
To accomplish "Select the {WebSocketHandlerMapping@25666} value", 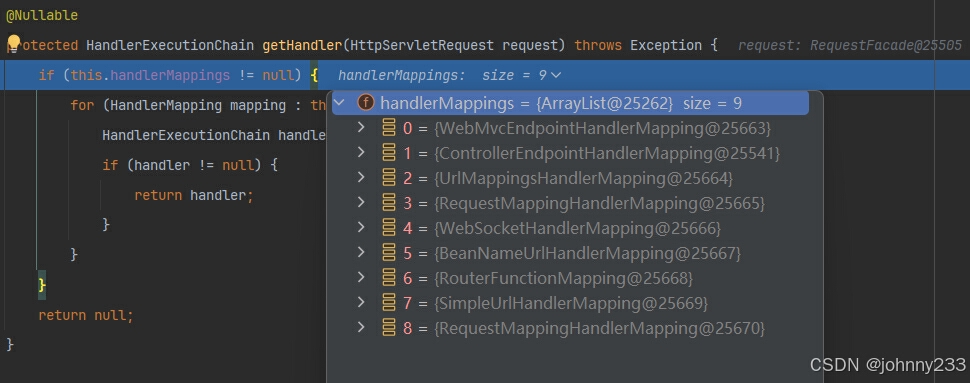I will click(x=578, y=229).
